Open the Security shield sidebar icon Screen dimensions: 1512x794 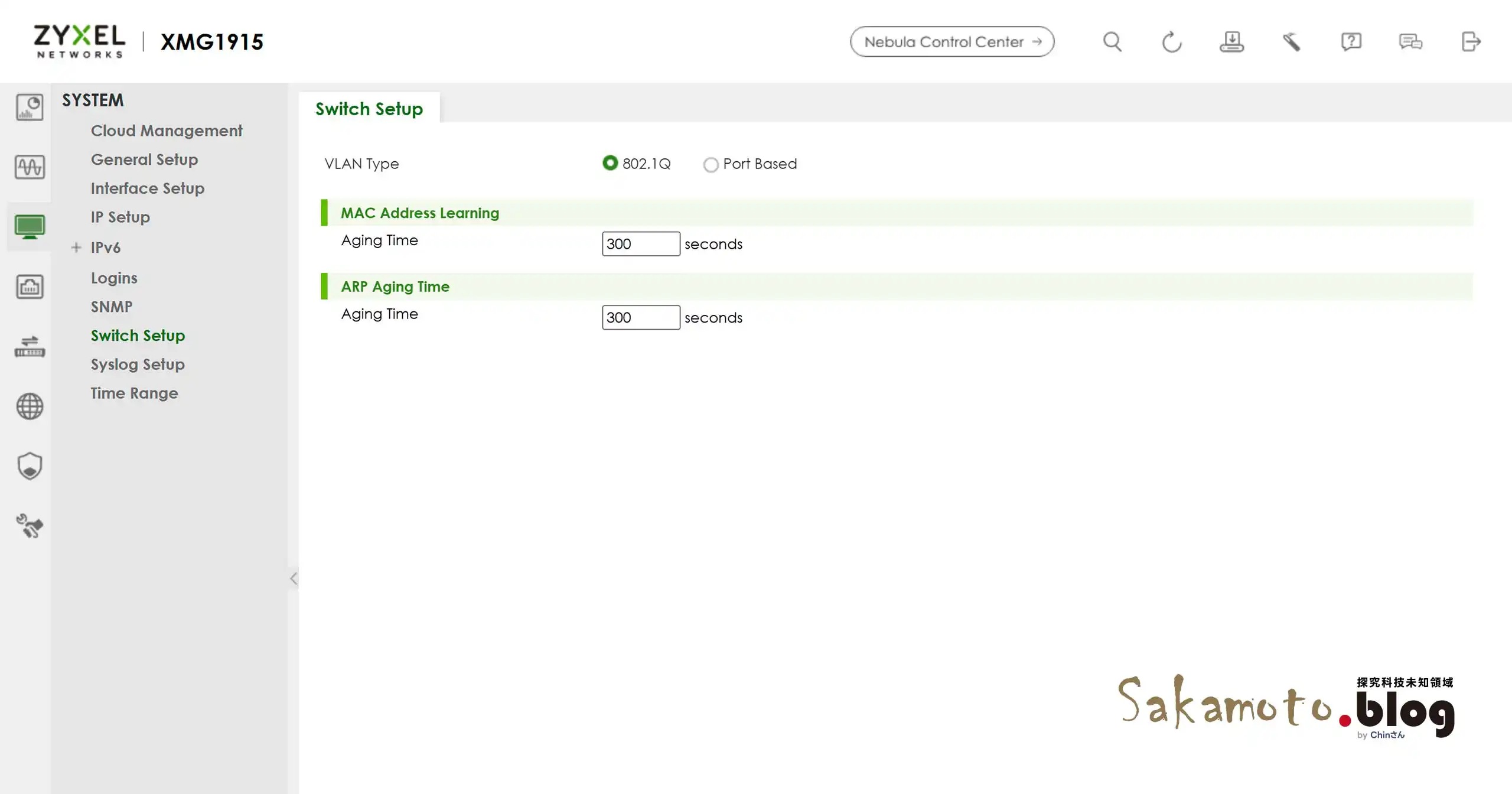coord(30,466)
